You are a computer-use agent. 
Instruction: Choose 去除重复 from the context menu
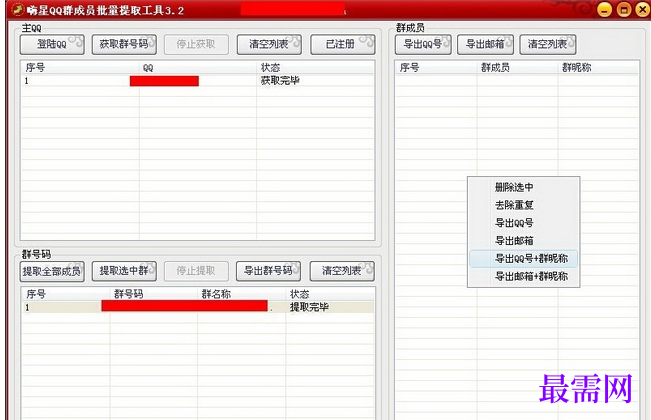(x=523, y=205)
